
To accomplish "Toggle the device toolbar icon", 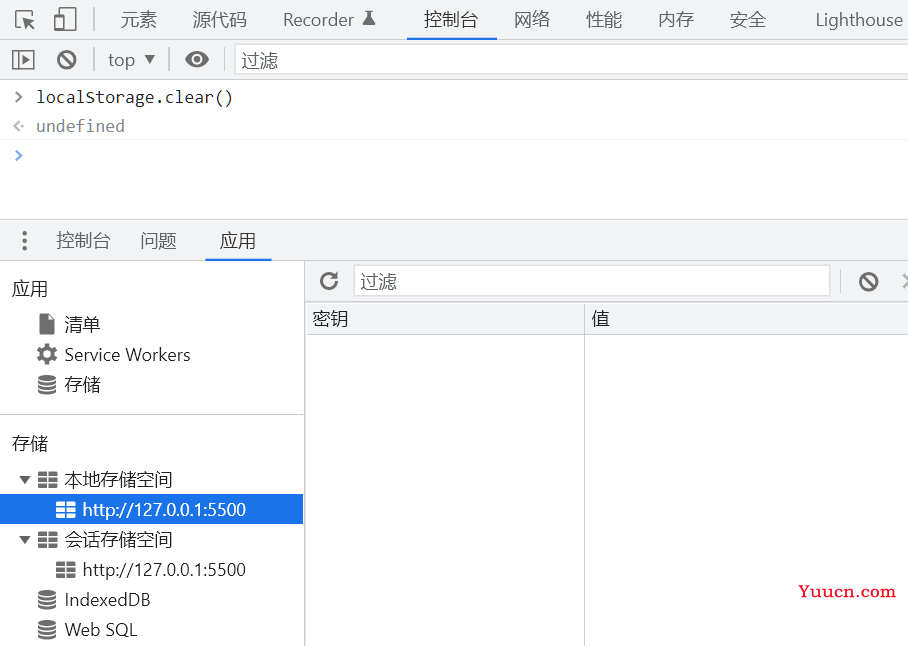I will 65,19.
